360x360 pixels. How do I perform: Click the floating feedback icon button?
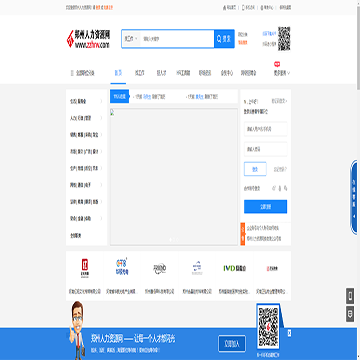(x=350, y=314)
